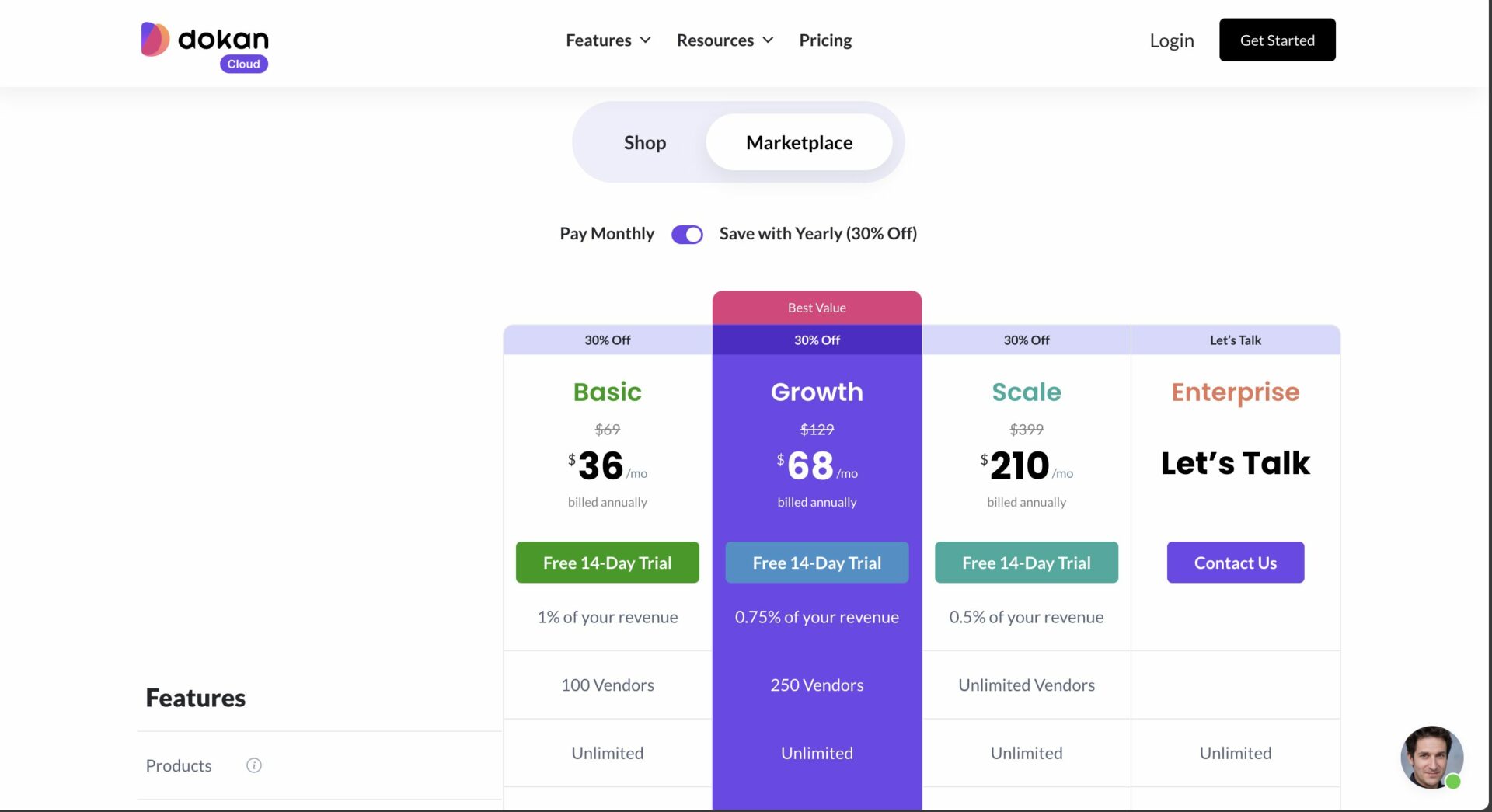This screenshot has height=812, width=1492.
Task: Click Enterprise column Unlimited products cell
Action: tap(1235, 753)
